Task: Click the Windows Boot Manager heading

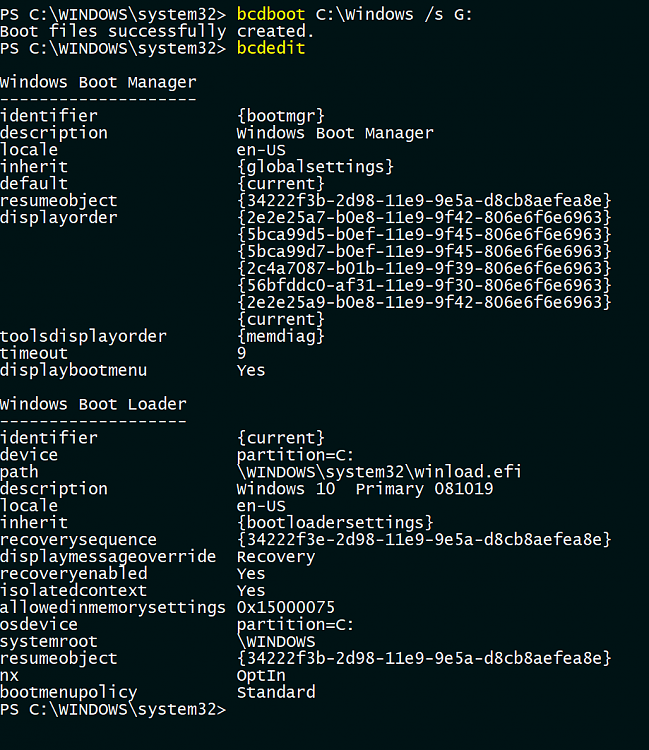Action: (x=98, y=82)
